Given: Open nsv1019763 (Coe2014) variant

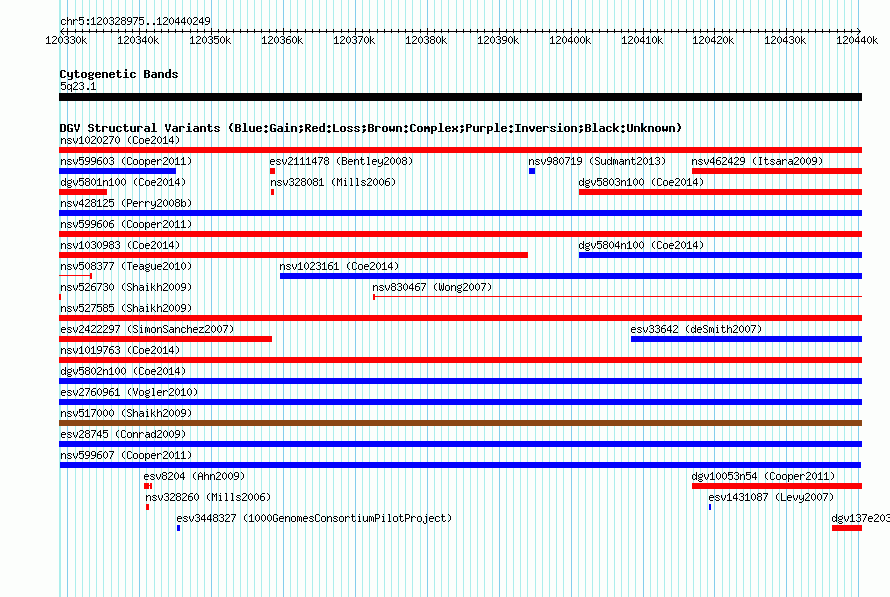Looking at the screenshot, I should click(x=120, y=350).
